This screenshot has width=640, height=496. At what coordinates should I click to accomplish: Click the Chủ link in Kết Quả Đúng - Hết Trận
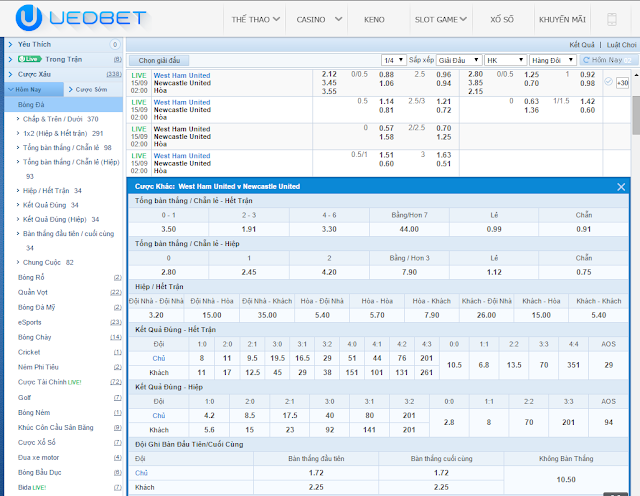(159, 358)
